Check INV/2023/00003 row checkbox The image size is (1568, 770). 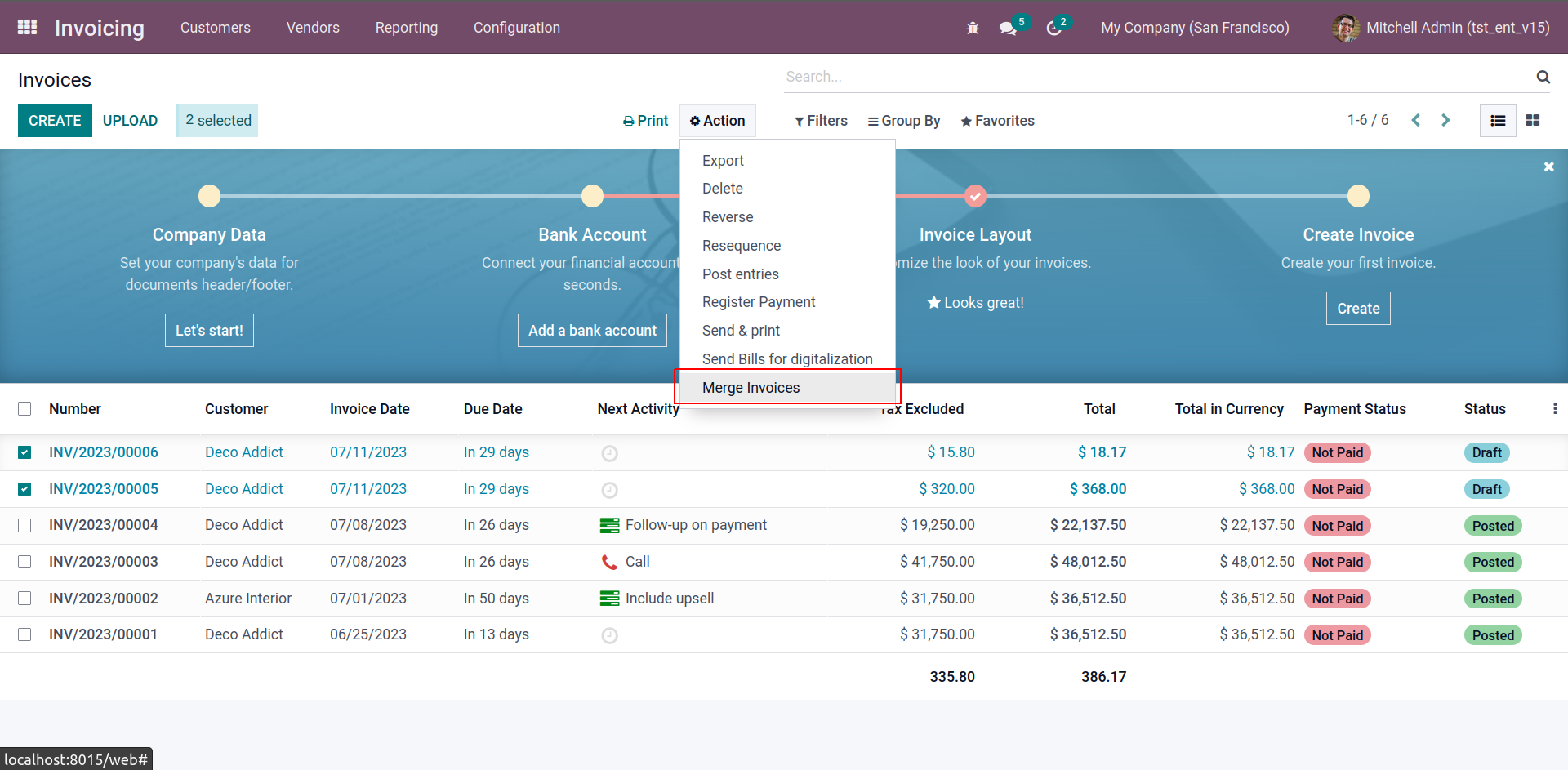[x=24, y=562]
